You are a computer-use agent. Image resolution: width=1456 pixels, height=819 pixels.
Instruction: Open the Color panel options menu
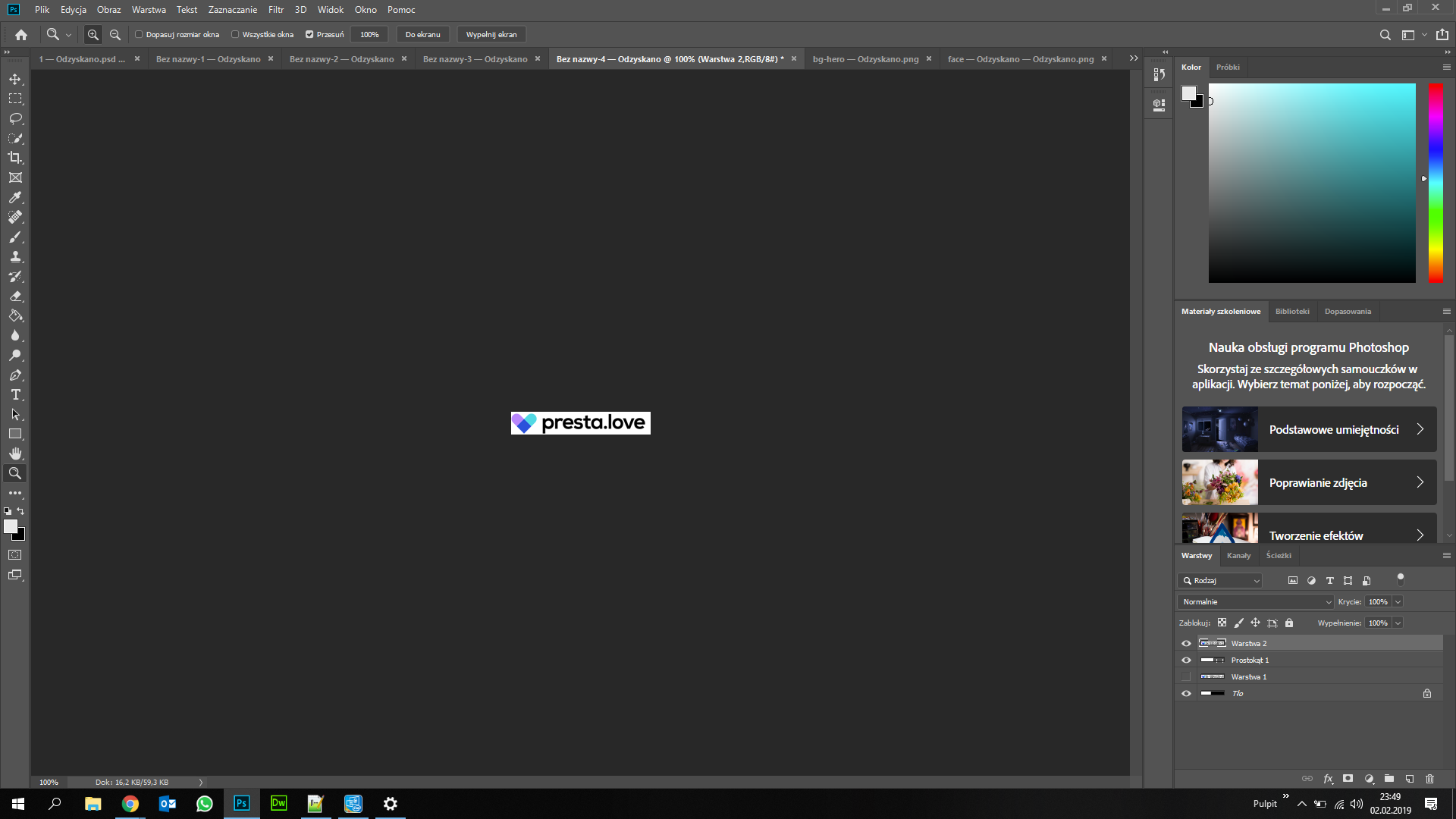[x=1447, y=67]
